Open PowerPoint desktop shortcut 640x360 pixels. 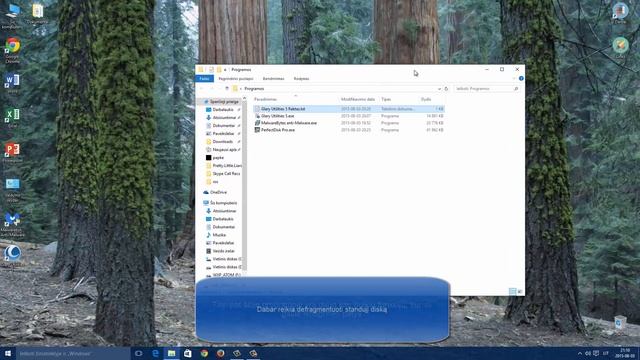click(12, 153)
